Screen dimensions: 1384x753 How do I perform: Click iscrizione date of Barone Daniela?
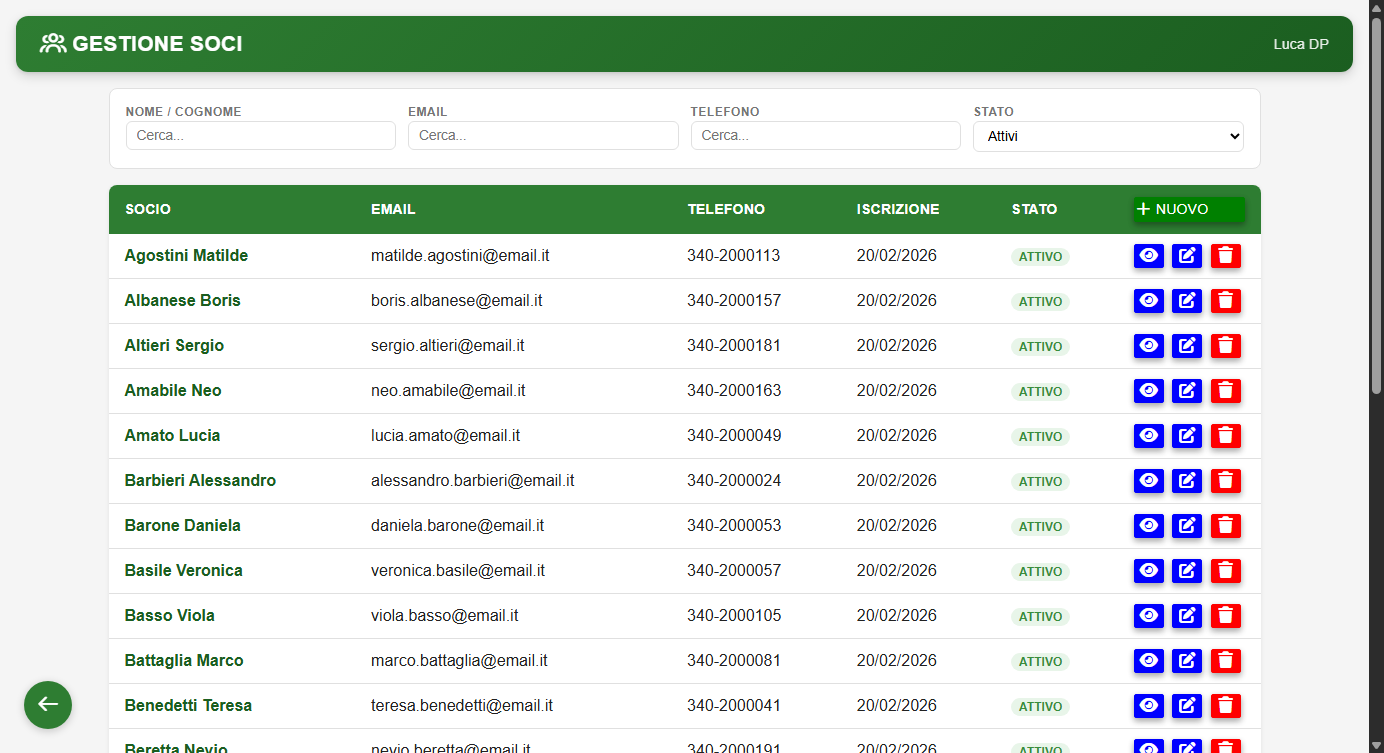click(897, 526)
